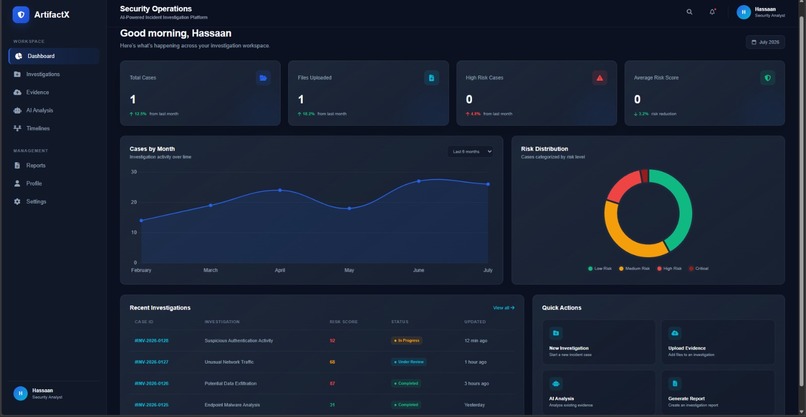806x417 pixels.
Task: Open the Evidence section in sidebar
Action: point(54,92)
